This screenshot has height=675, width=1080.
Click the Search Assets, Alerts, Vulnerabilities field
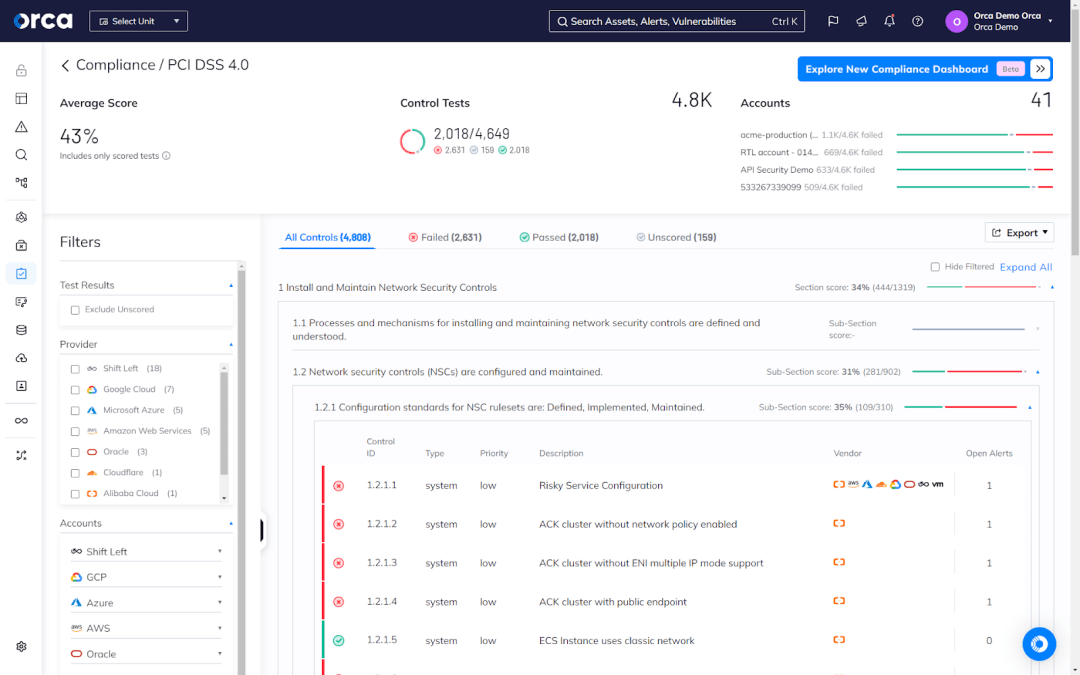click(676, 21)
